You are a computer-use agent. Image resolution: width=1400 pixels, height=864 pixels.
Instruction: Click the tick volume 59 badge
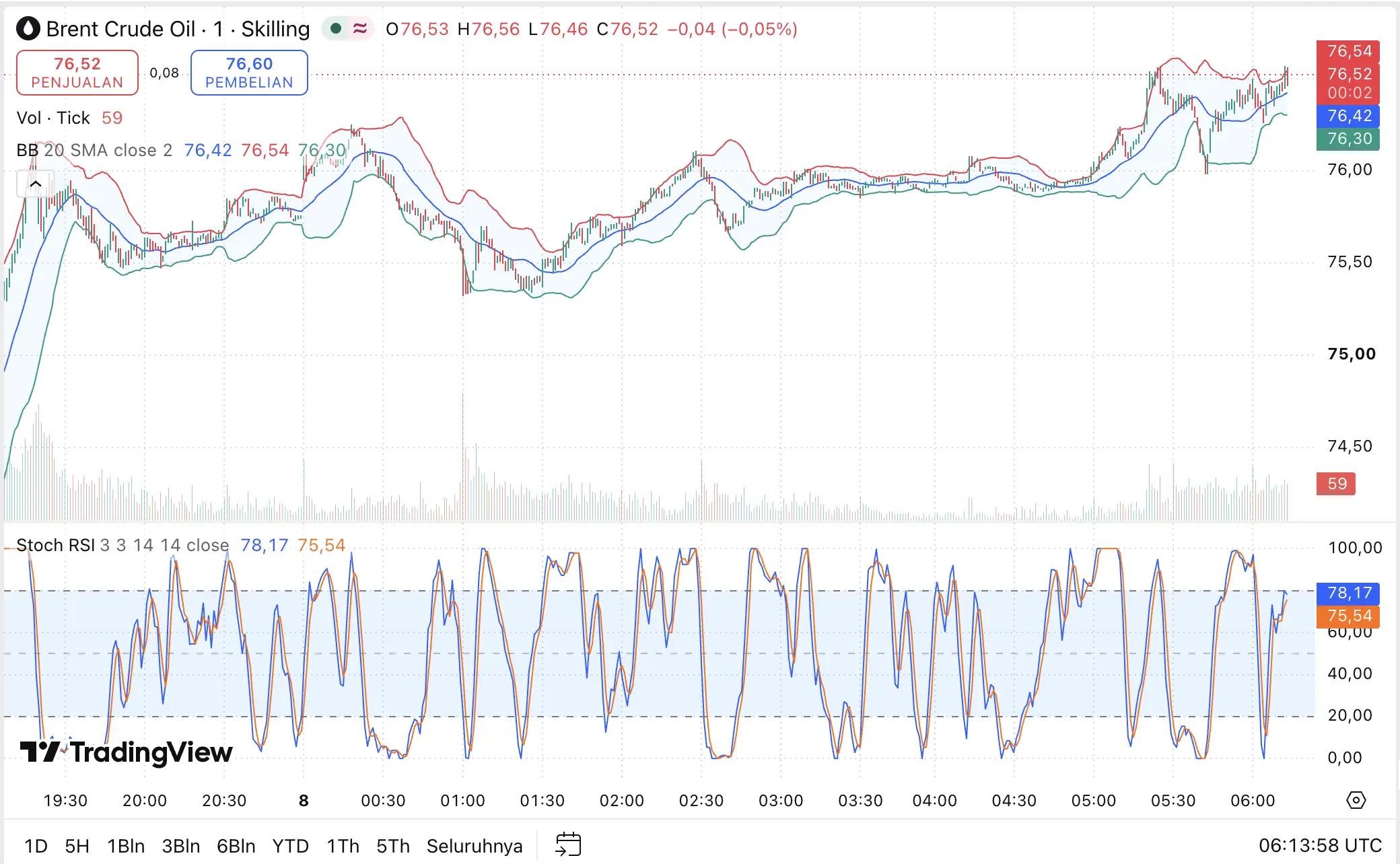[1336, 484]
